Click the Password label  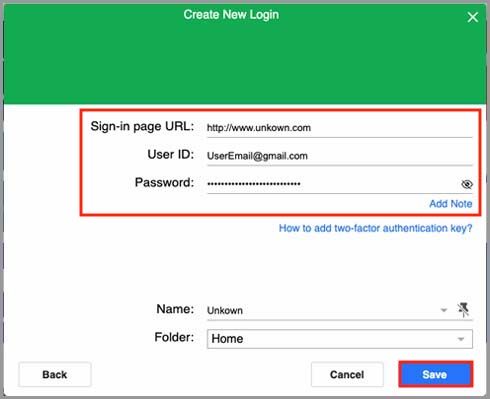point(164,183)
